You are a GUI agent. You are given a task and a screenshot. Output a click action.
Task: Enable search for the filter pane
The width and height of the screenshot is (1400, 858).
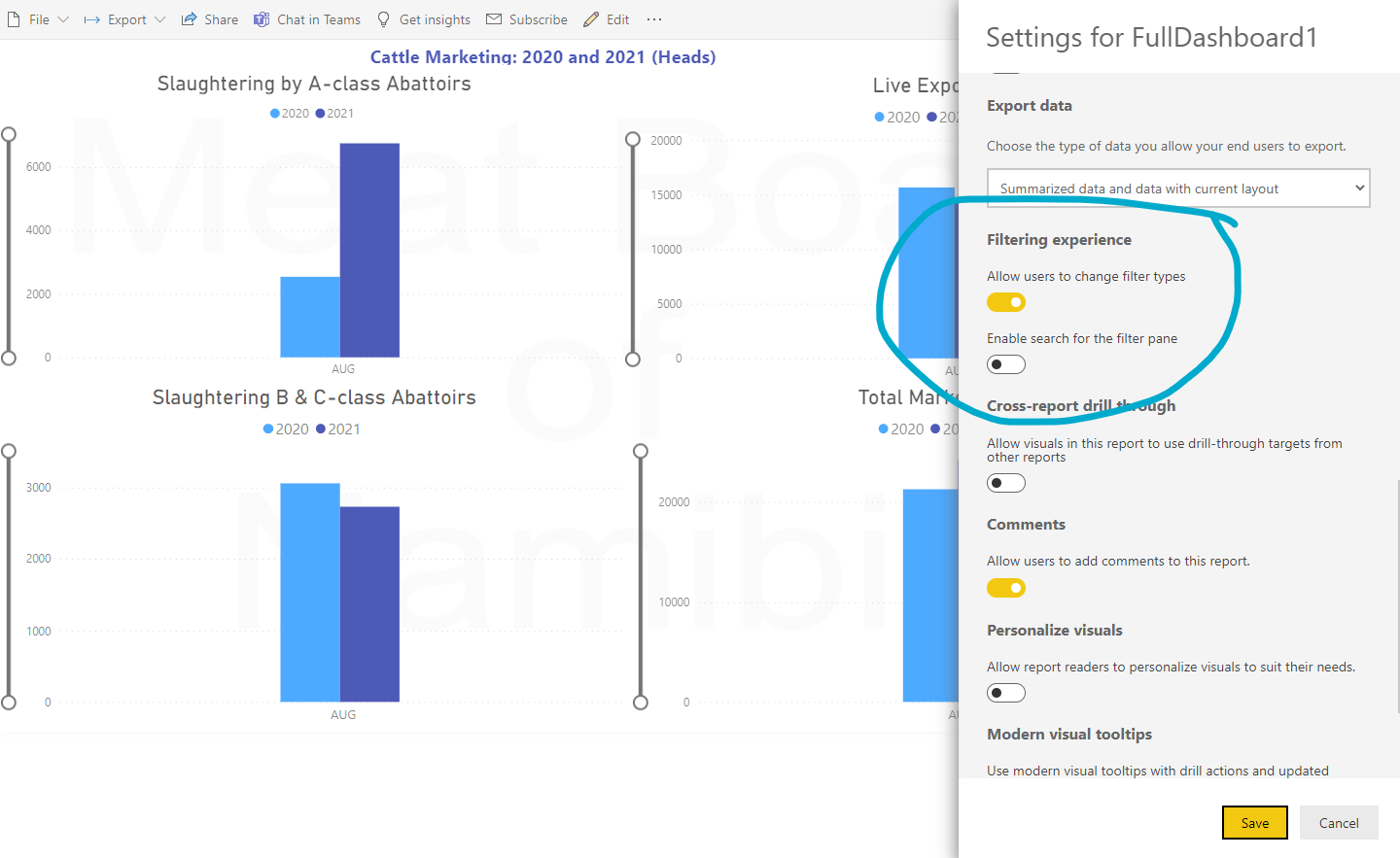tap(1006, 364)
